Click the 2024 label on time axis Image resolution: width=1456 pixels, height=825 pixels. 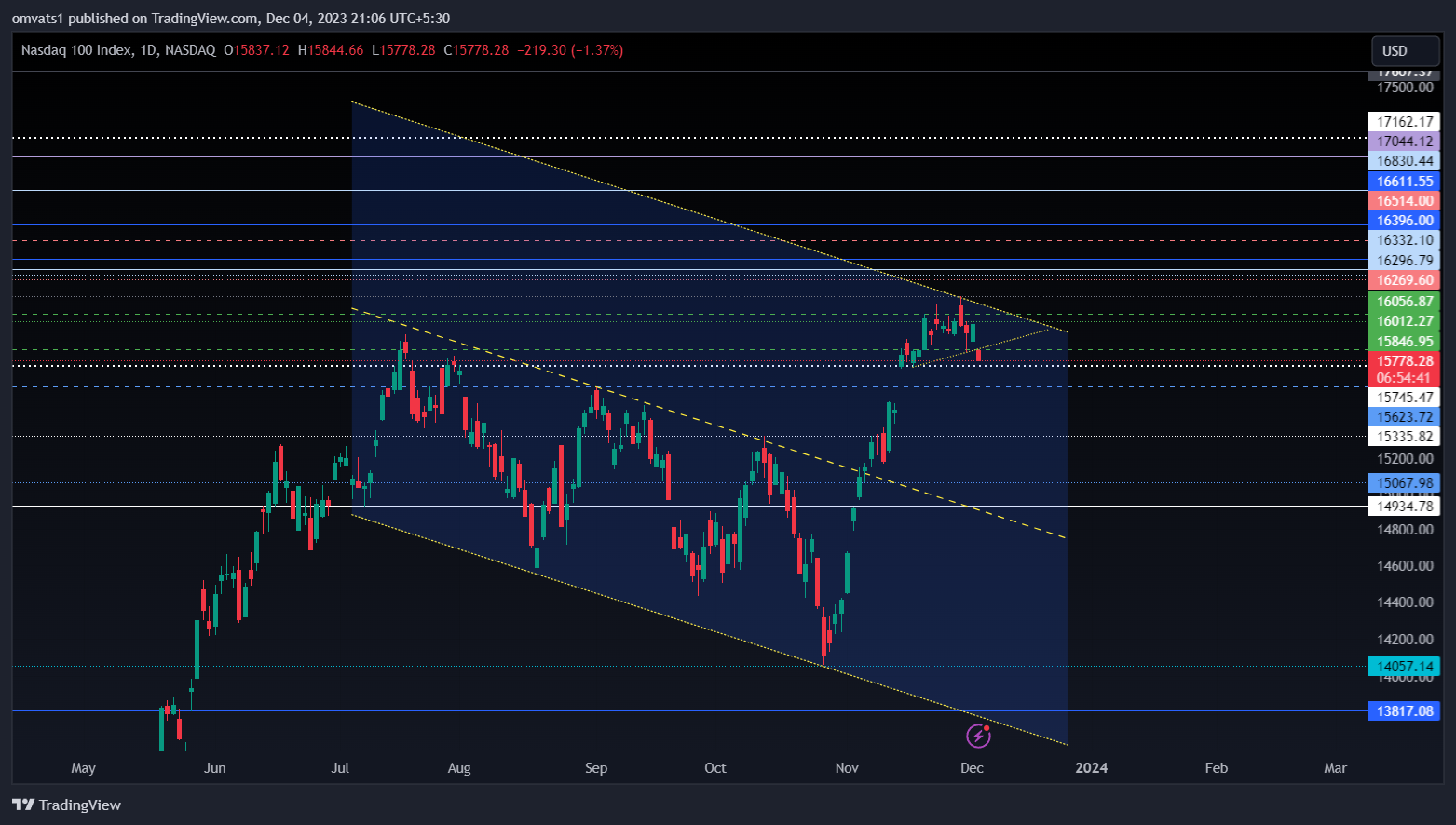pos(1092,768)
